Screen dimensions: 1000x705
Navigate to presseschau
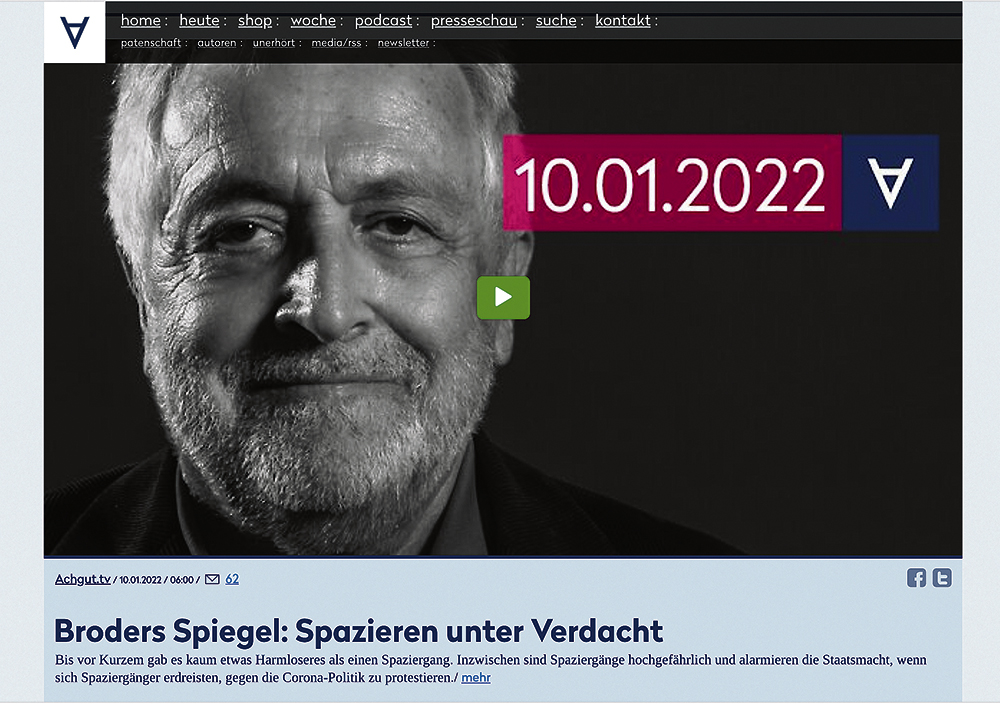pos(474,20)
